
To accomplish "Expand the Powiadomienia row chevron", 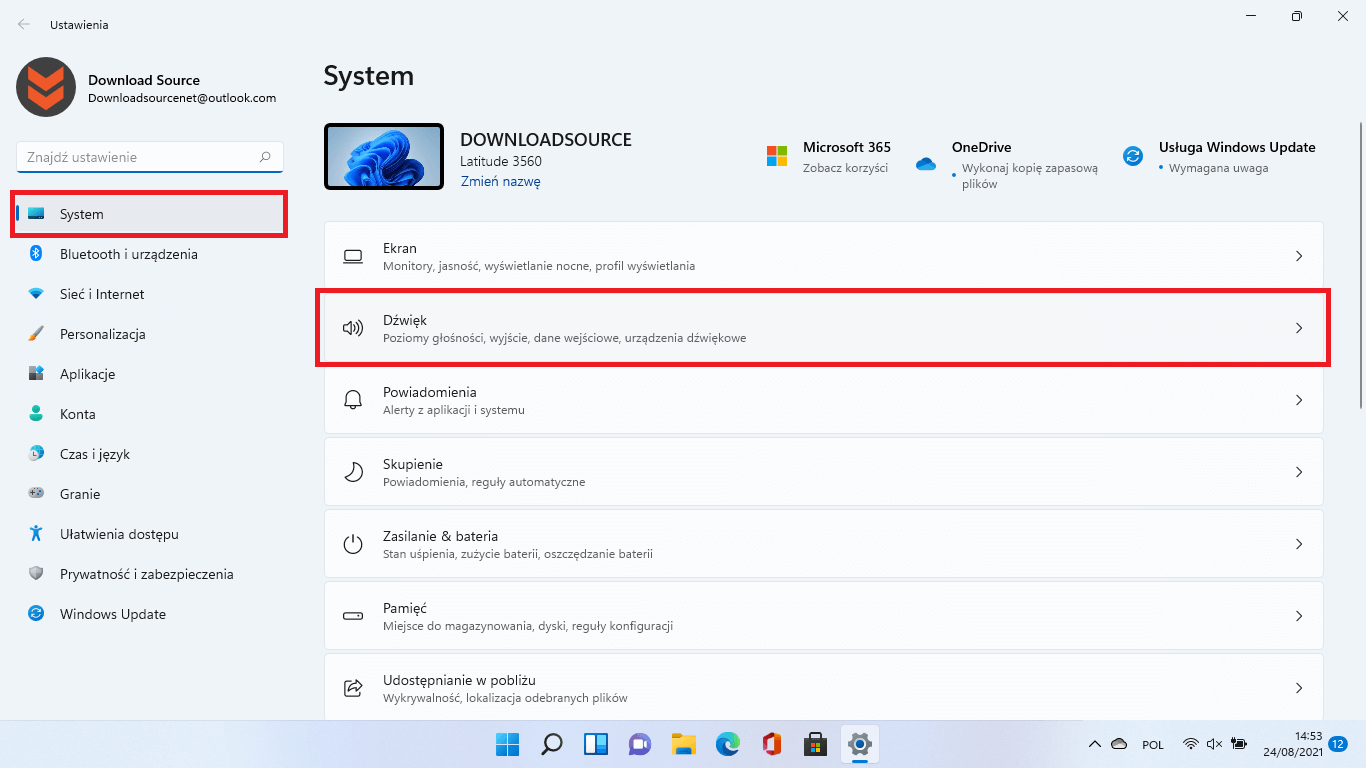I will coord(1299,400).
